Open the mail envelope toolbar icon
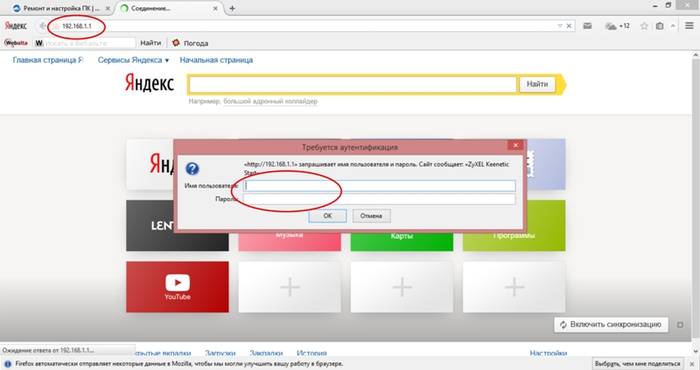This screenshot has height=370, width=700. (588, 26)
